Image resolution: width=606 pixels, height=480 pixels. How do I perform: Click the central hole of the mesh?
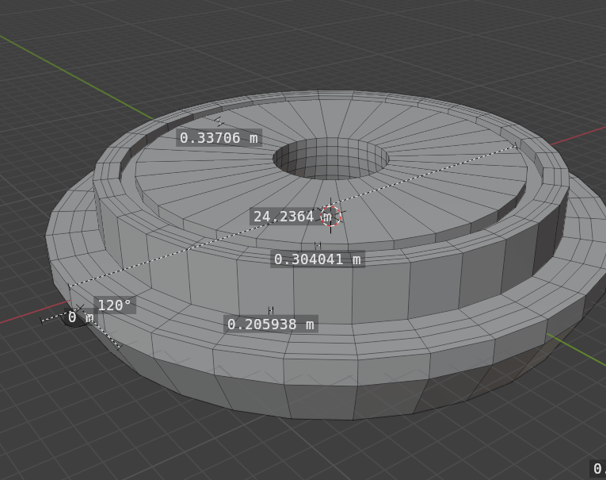tap(331, 159)
